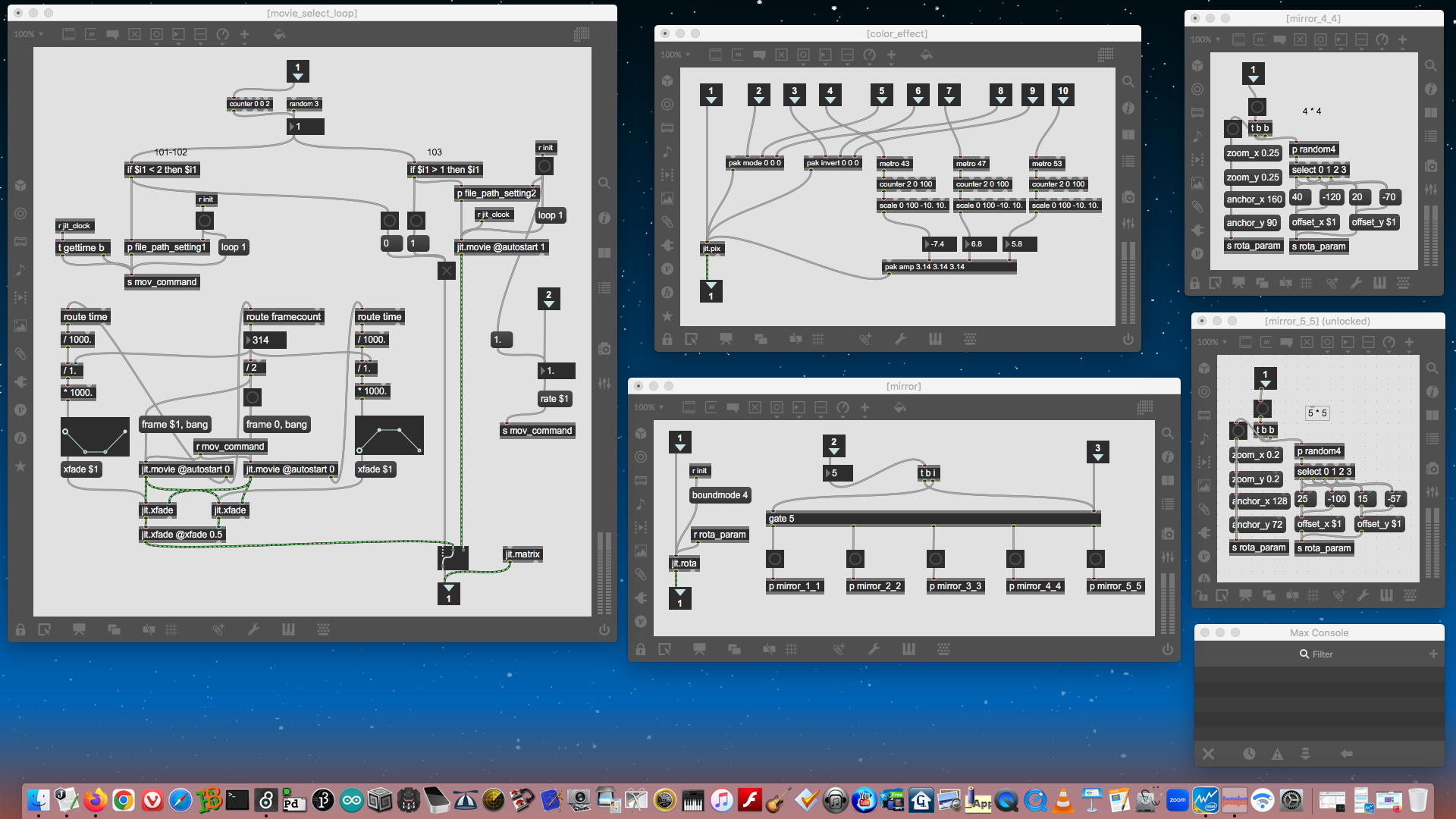Show the grid icon in mirror window's bottom toolbar

click(x=792, y=649)
